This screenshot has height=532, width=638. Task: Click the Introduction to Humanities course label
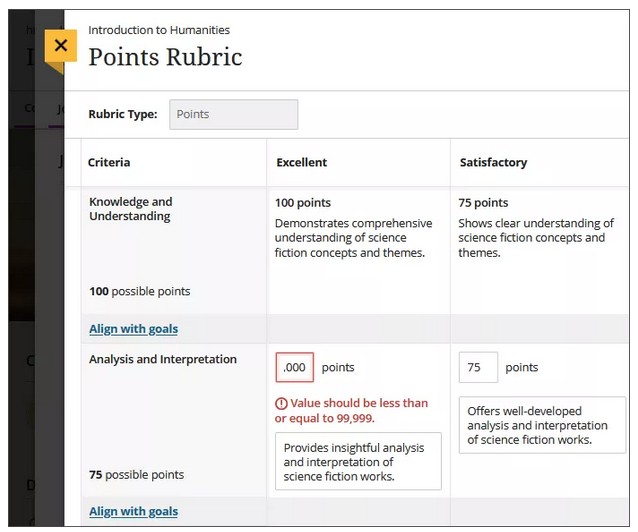(159, 30)
